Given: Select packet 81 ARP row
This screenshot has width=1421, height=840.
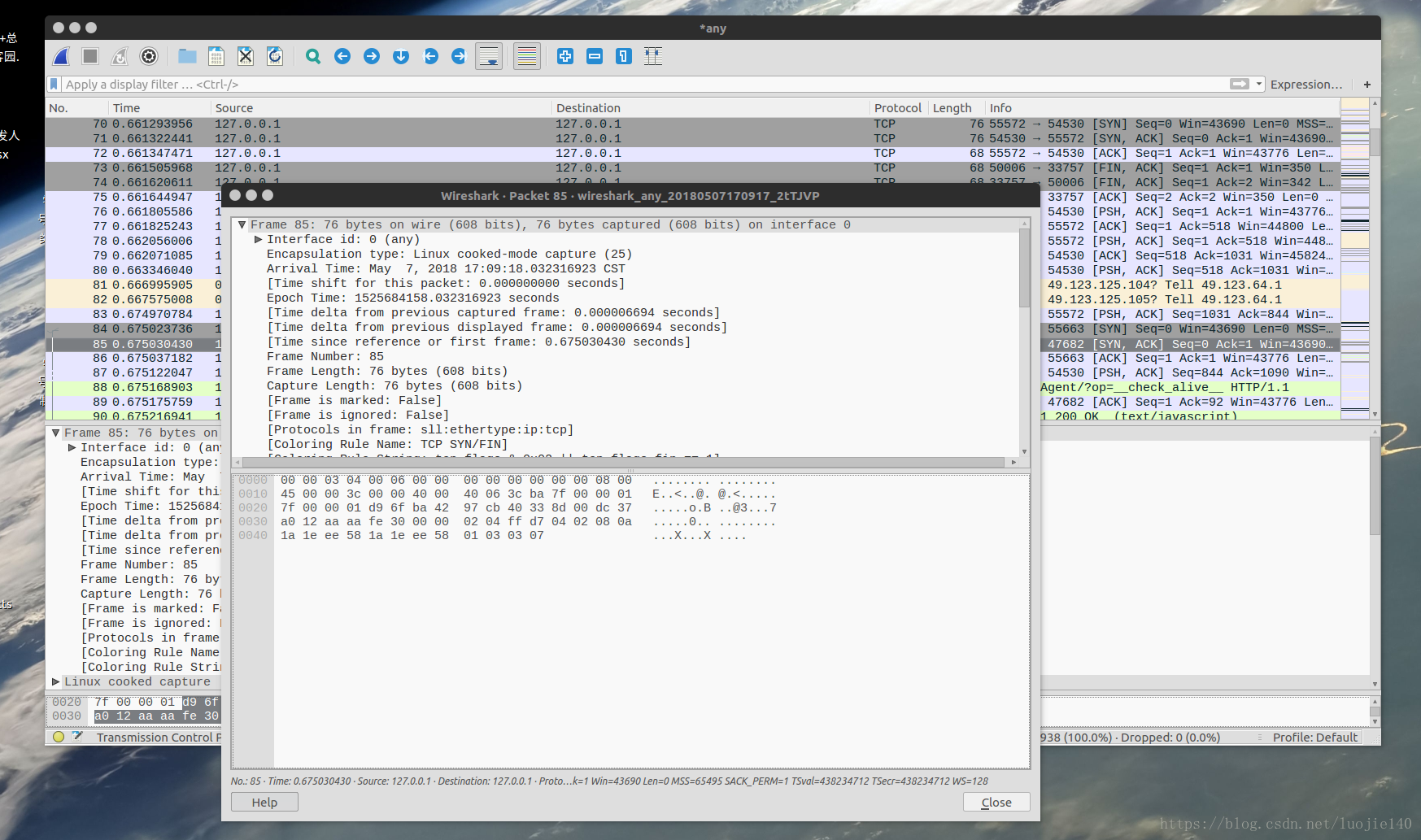Looking at the screenshot, I should [133, 285].
